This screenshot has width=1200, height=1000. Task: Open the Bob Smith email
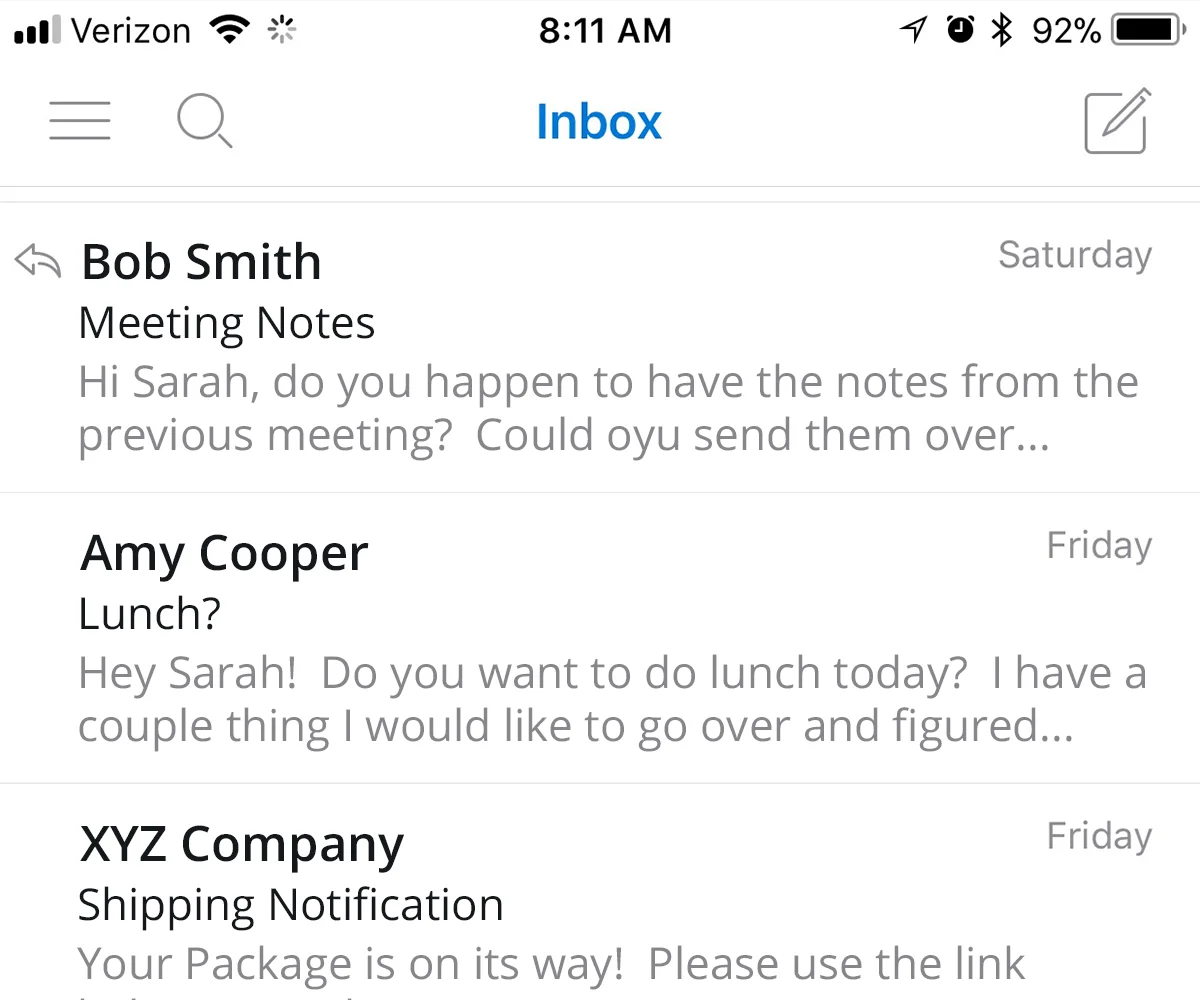coord(600,347)
